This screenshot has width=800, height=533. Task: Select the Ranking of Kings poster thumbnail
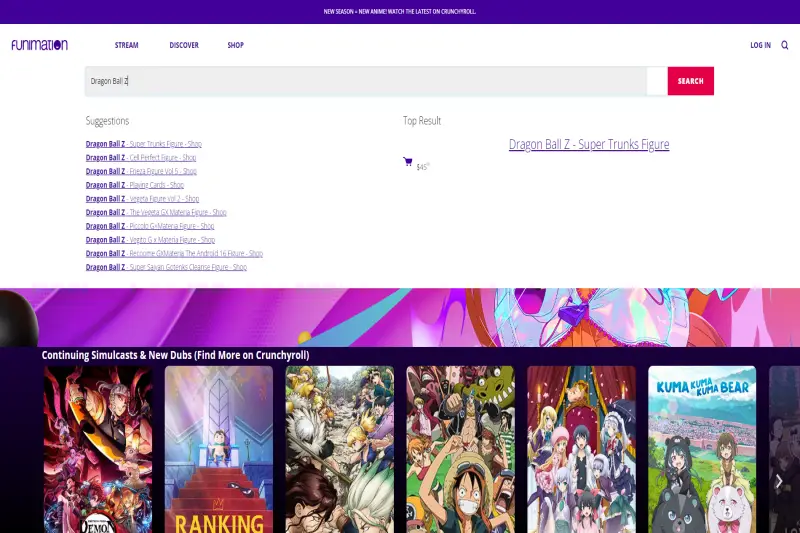(x=219, y=449)
